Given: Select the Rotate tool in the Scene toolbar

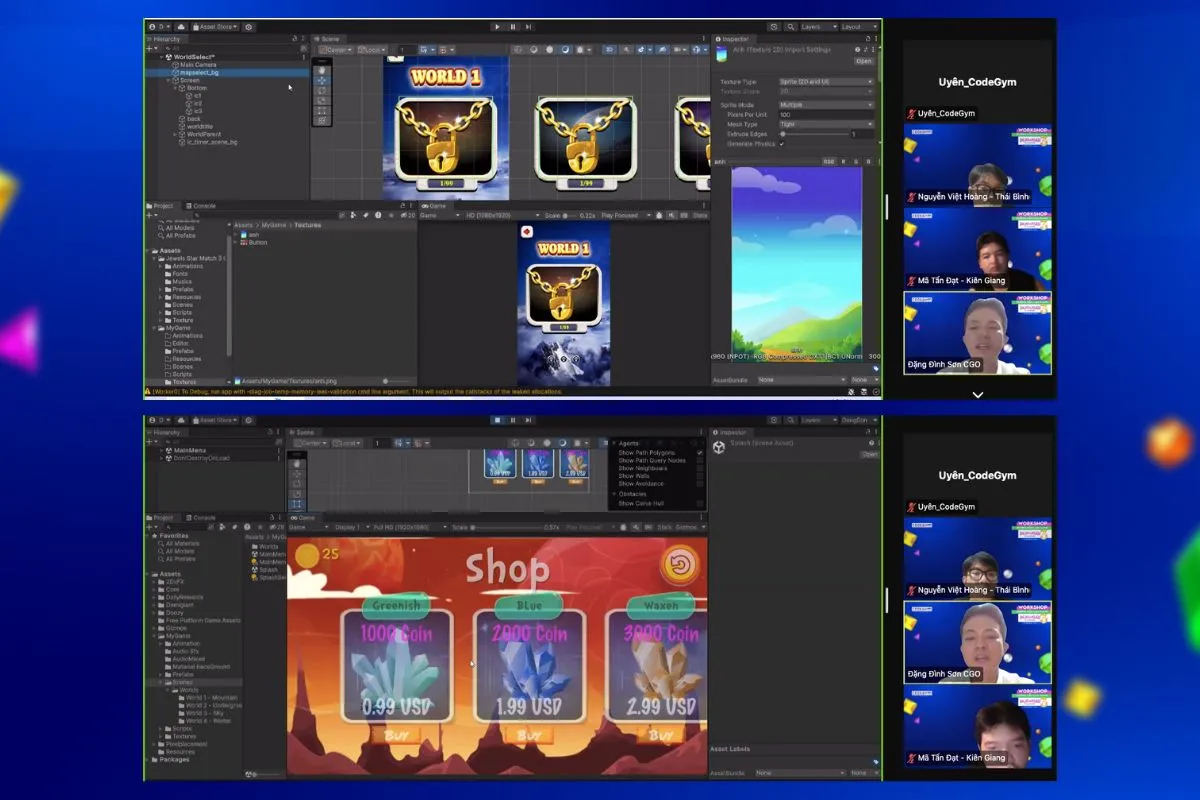Looking at the screenshot, I should [322, 90].
